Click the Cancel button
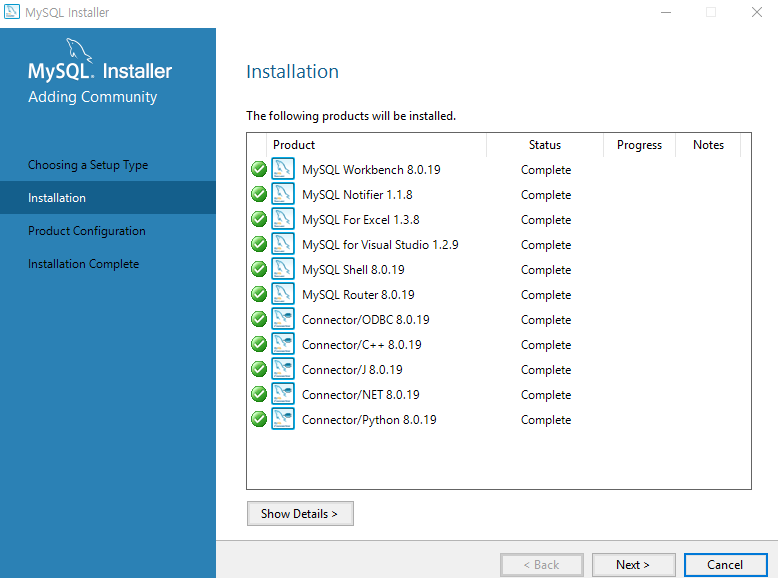 pyautogui.click(x=725, y=565)
